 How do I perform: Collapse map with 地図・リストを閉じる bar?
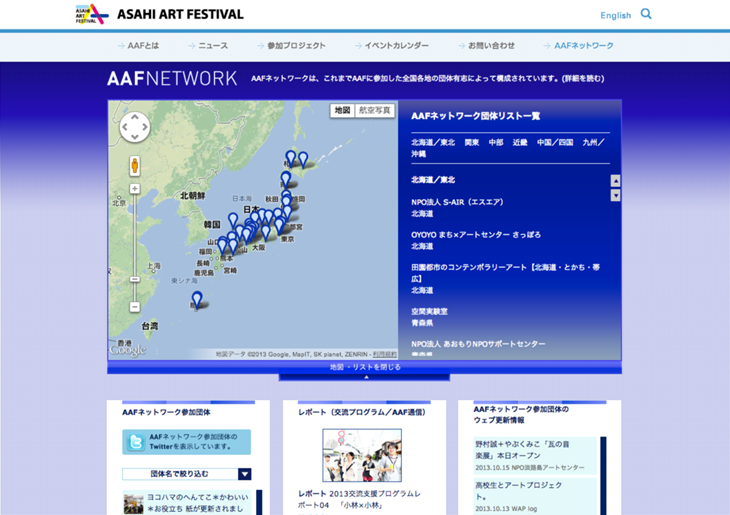(365, 367)
